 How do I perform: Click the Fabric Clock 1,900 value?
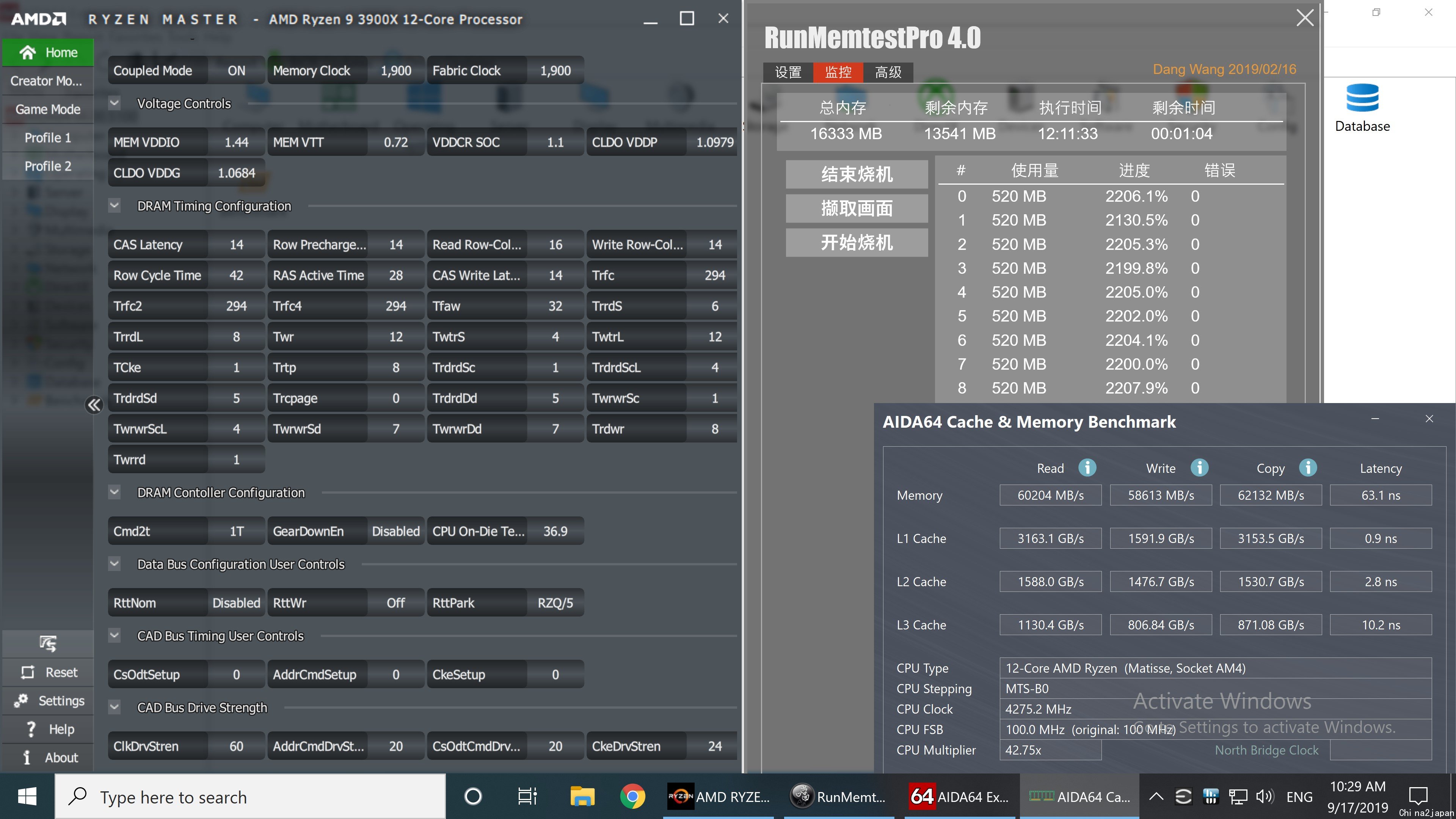(555, 71)
